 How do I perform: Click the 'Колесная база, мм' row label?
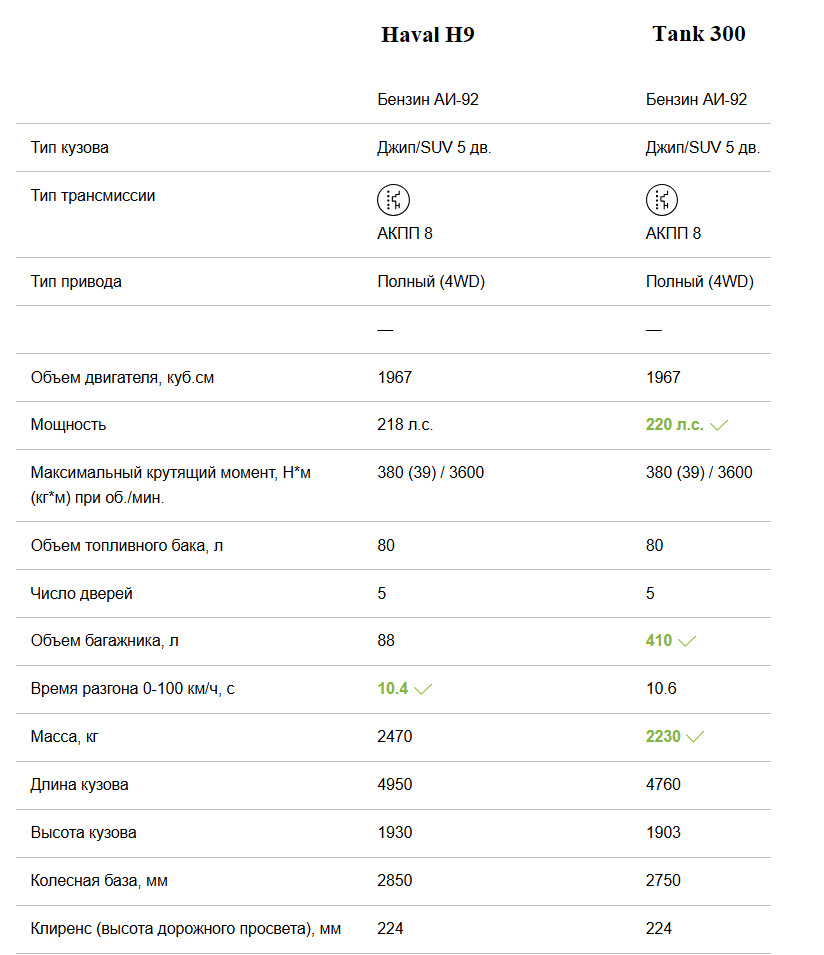pos(100,881)
